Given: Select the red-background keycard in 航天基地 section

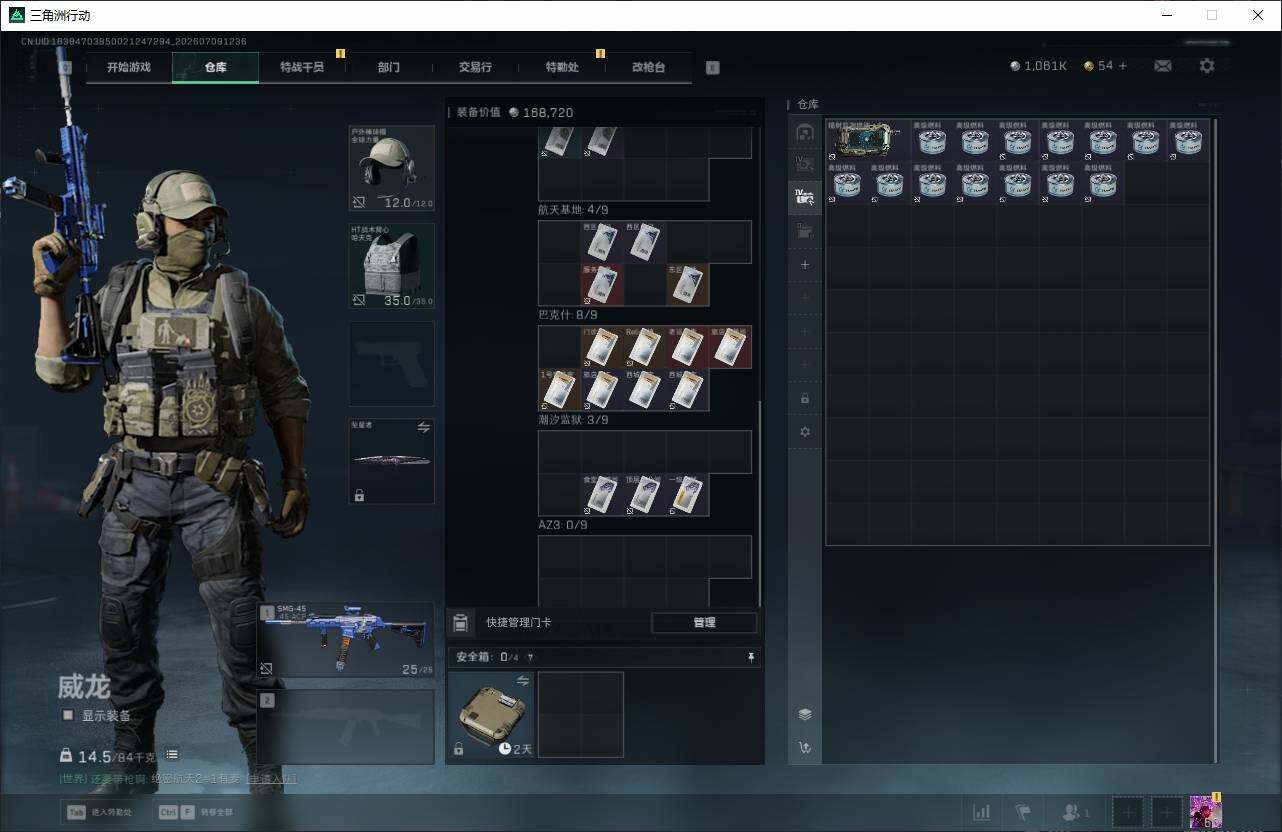Looking at the screenshot, I should (602, 284).
